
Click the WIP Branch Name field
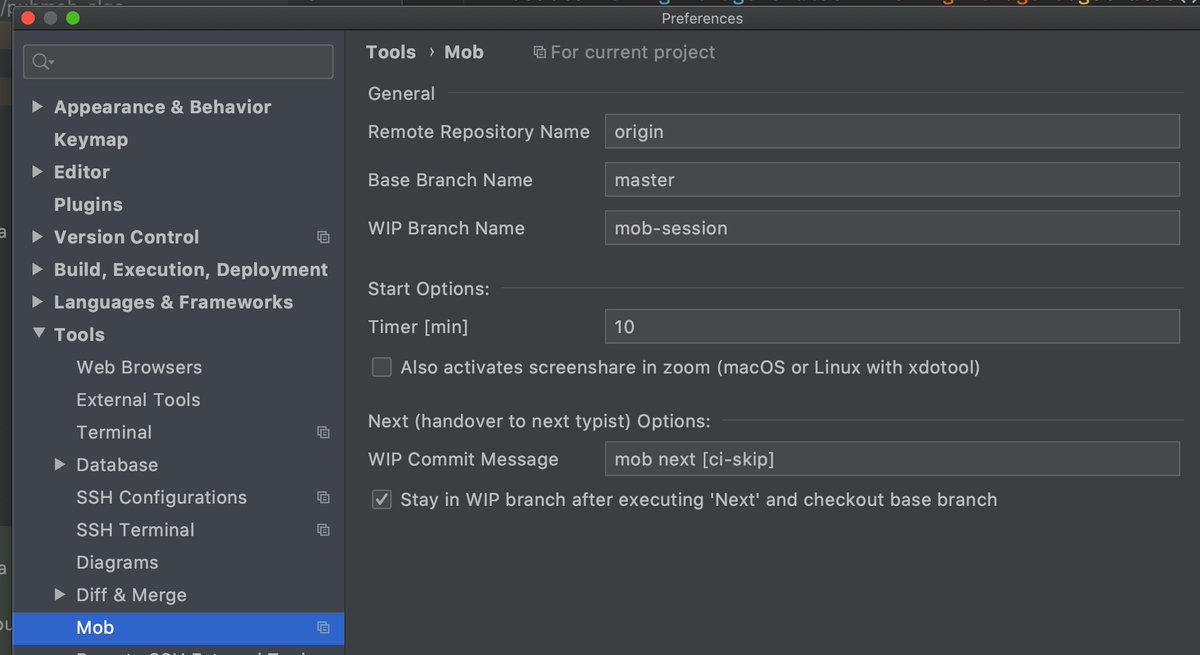pos(892,228)
